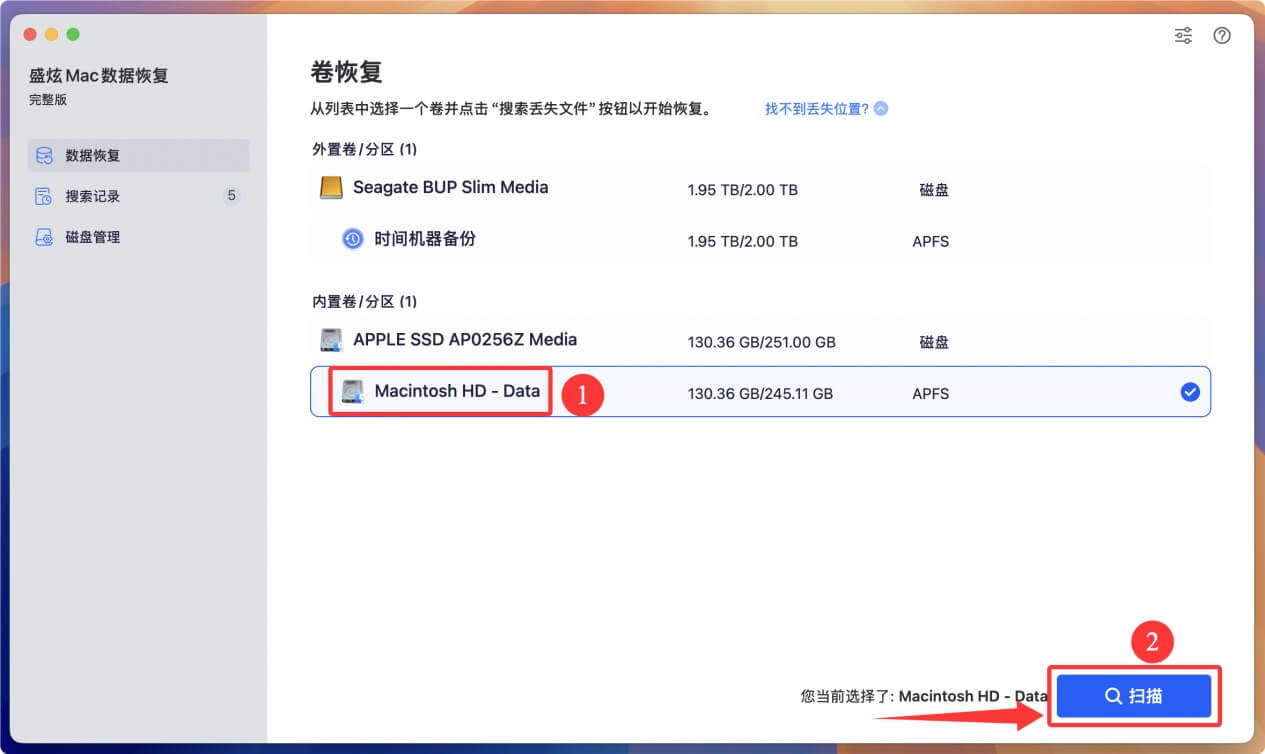The width and height of the screenshot is (1265, 754).
Task: Click the 时间机器备份 Time Machine icon
Action: [x=352, y=240]
